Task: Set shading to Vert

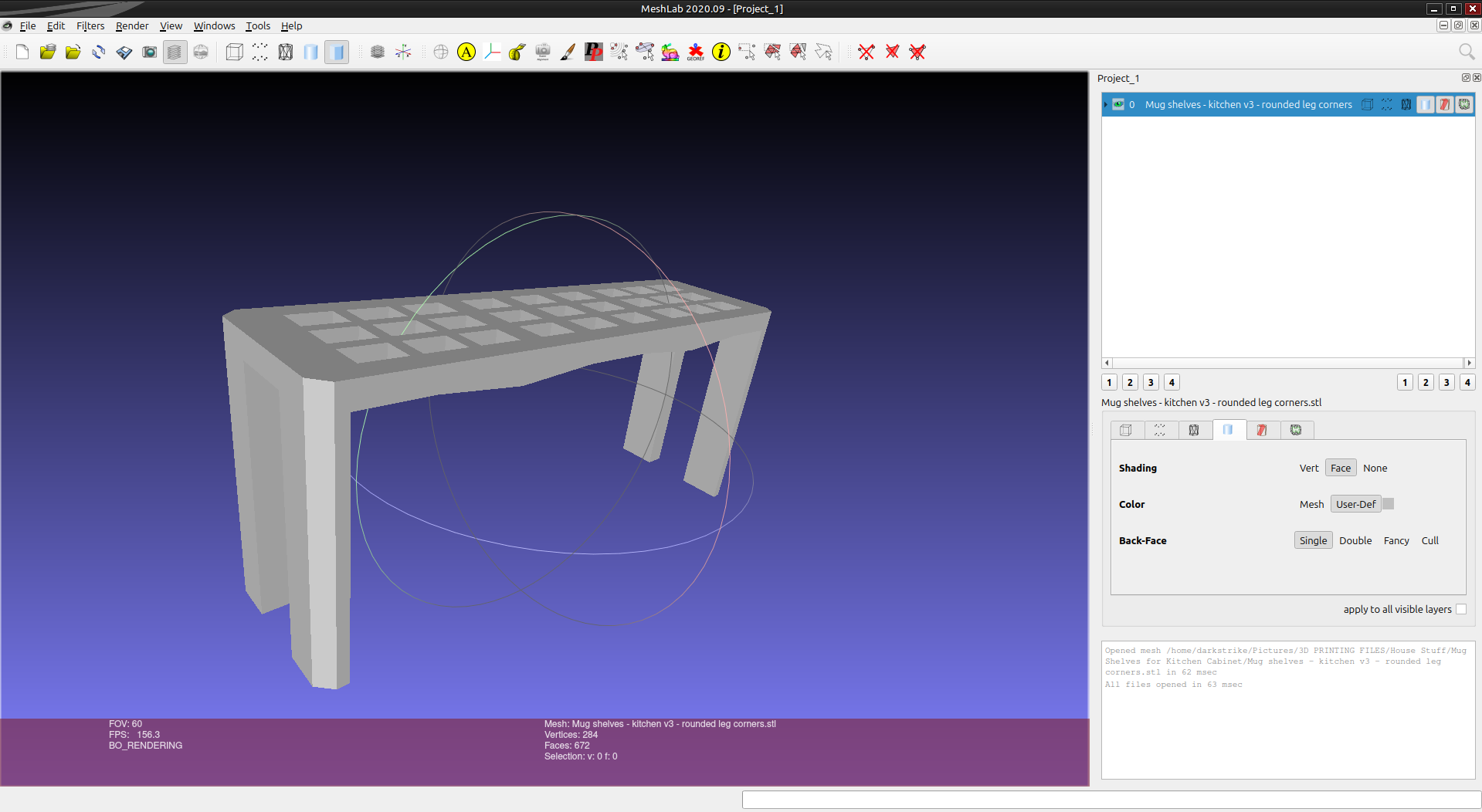Action: tap(1309, 468)
